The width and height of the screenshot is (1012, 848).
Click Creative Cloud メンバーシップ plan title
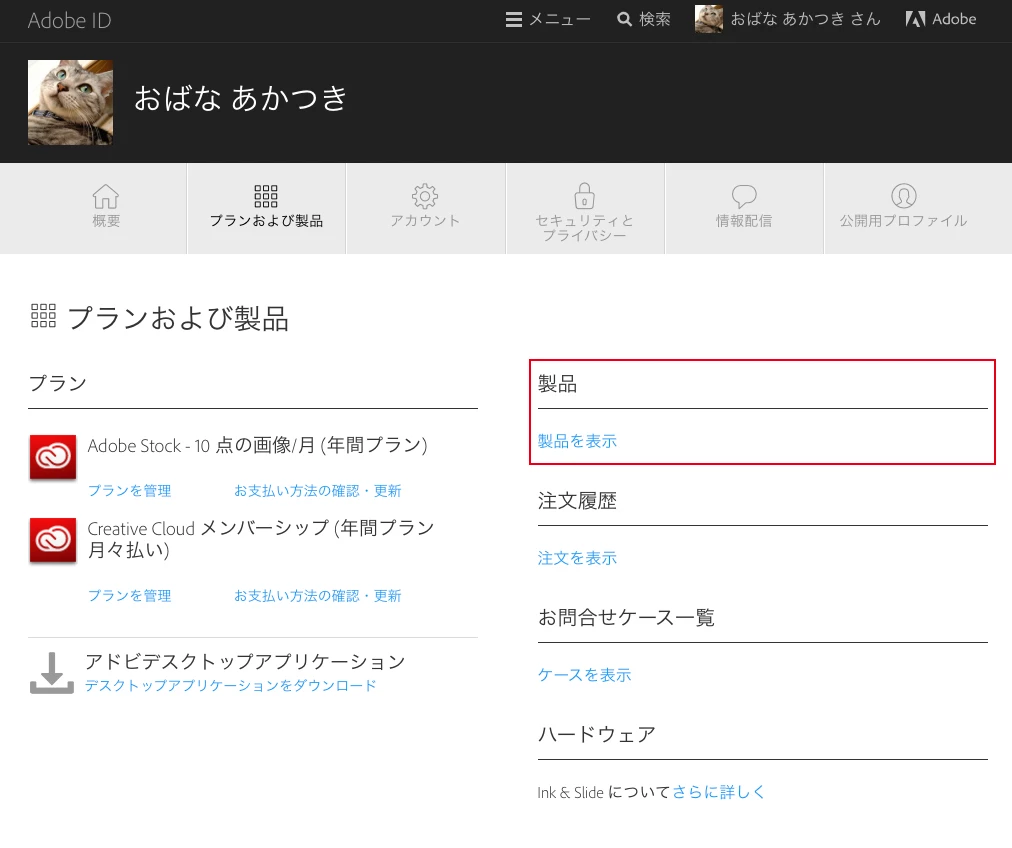coord(261,539)
